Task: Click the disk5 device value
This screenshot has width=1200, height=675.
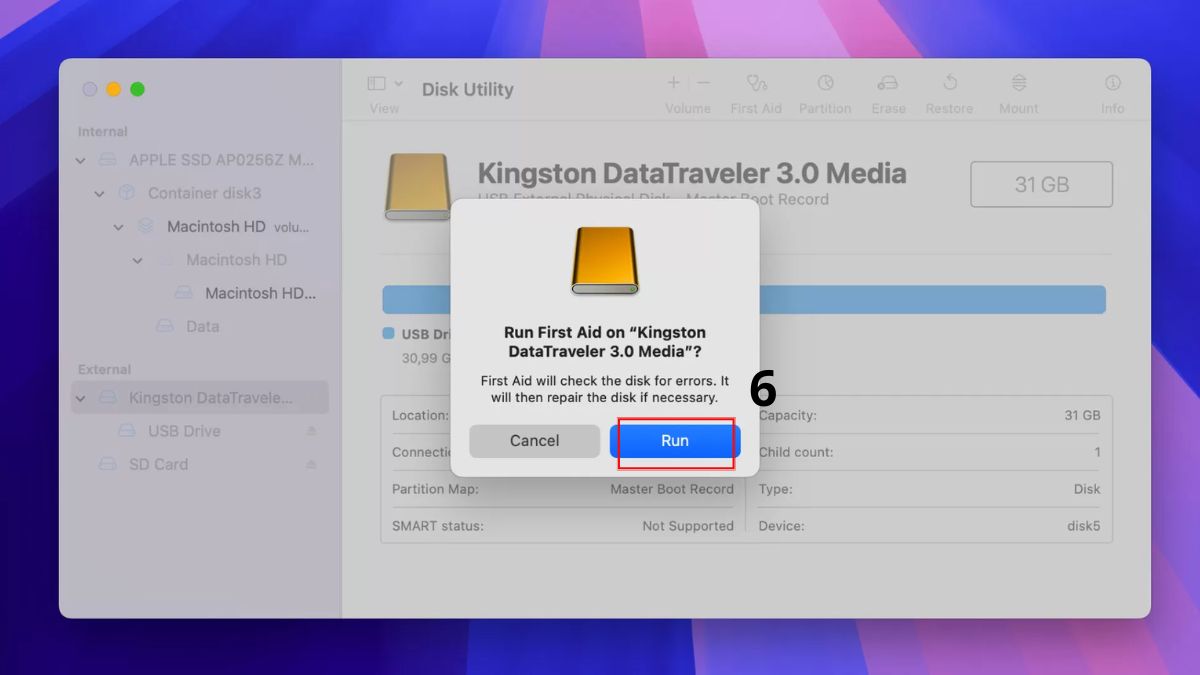Action: 1084,526
